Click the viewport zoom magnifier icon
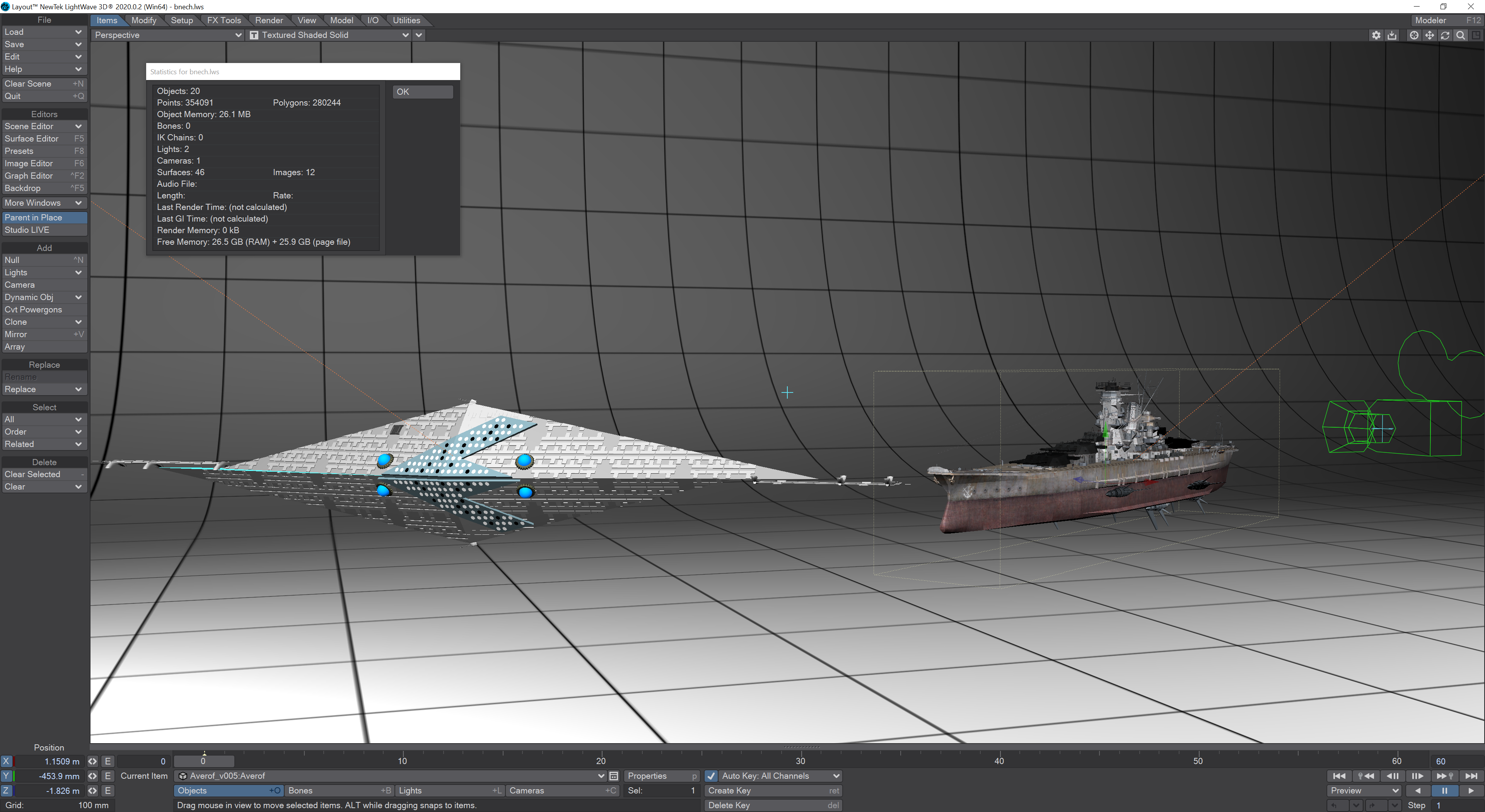This screenshot has width=1485, height=812. tap(1461, 35)
